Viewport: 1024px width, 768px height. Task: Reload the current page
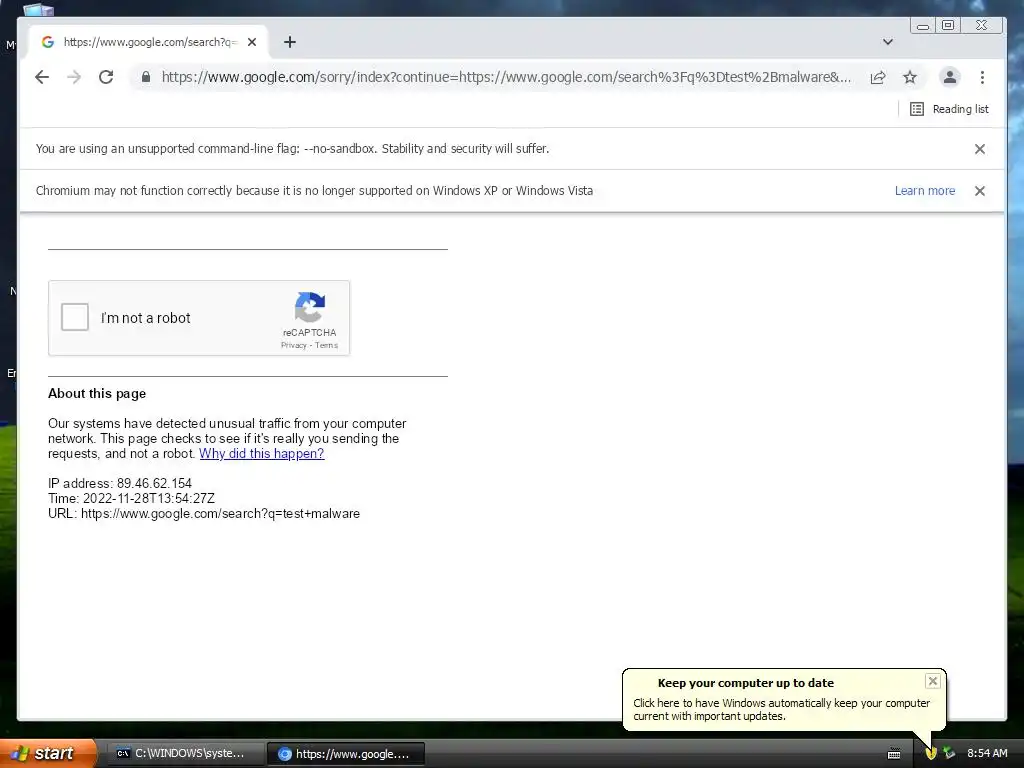tap(106, 77)
